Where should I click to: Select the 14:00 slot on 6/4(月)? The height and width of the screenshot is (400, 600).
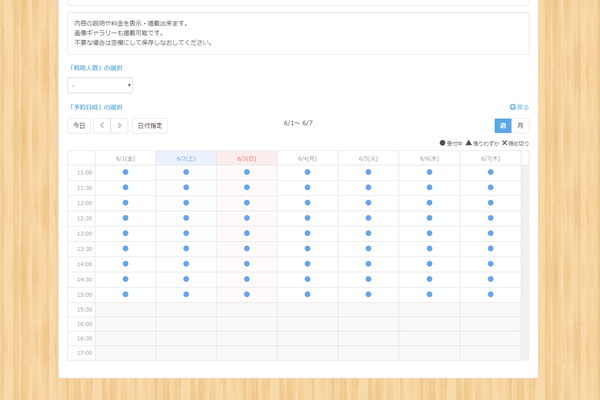click(x=308, y=264)
